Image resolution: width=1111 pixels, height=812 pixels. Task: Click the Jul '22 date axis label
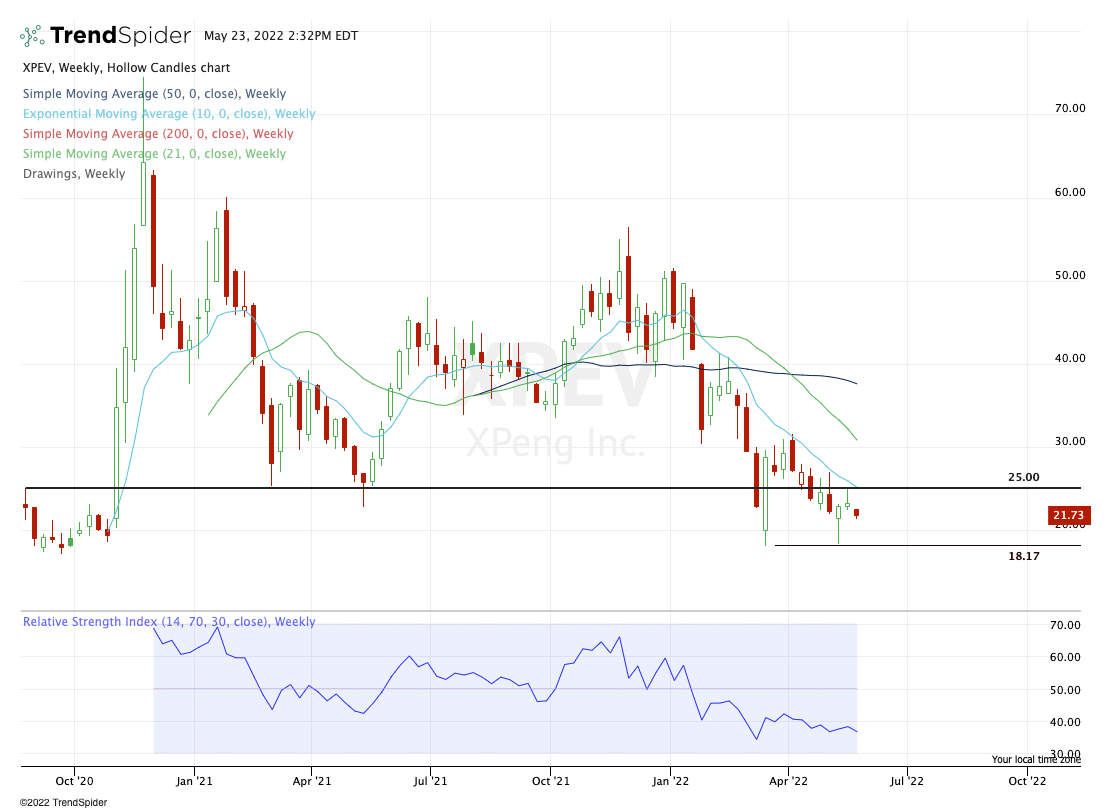point(907,781)
